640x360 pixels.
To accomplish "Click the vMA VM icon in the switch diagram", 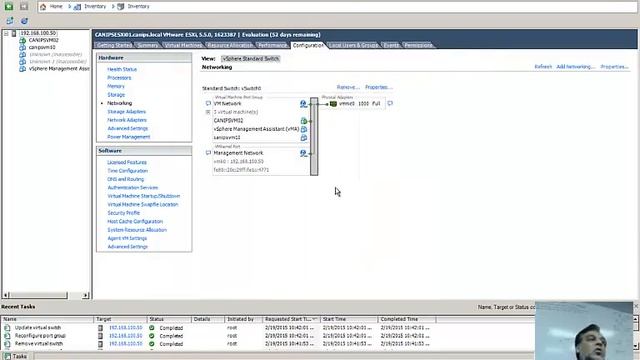I will [x=304, y=129].
